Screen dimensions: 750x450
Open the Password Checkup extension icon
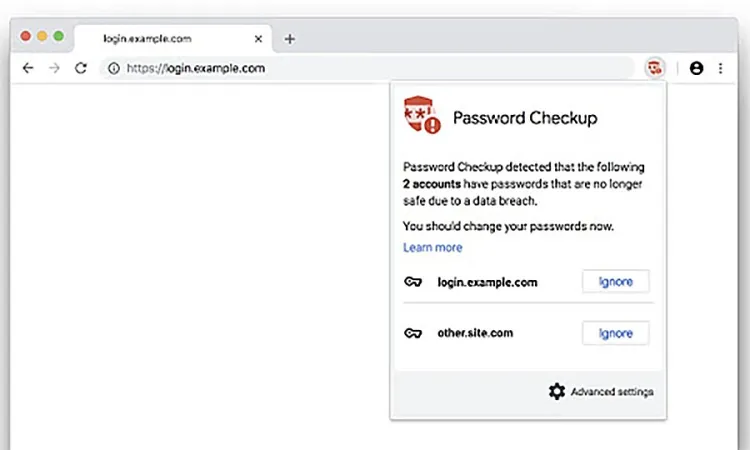tap(655, 68)
